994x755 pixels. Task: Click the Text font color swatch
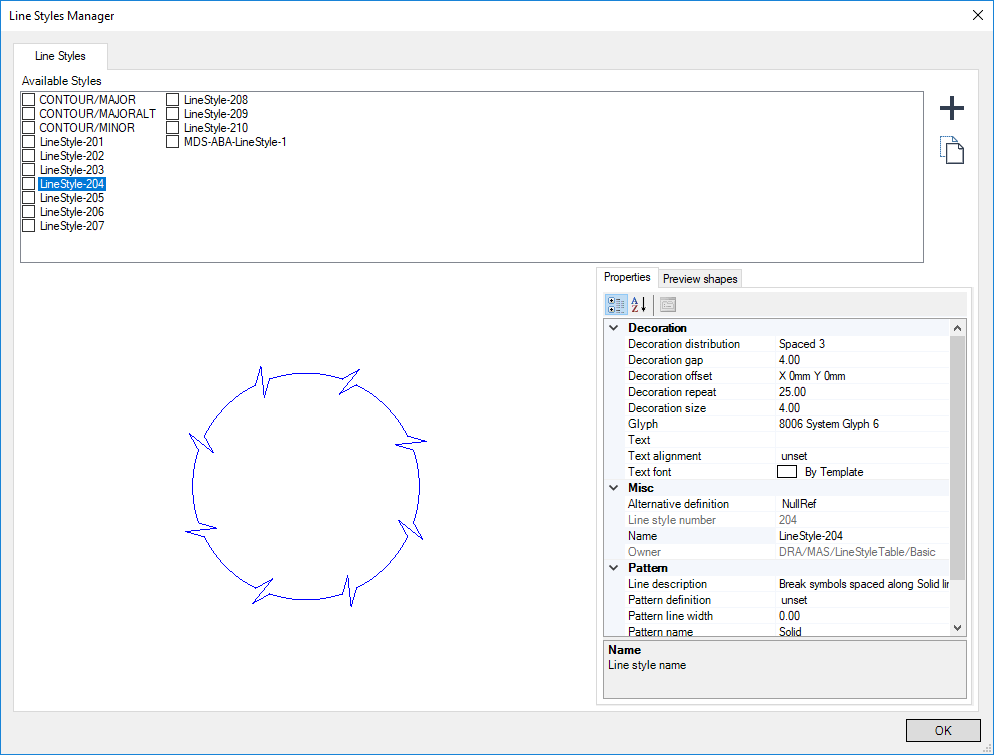(787, 472)
